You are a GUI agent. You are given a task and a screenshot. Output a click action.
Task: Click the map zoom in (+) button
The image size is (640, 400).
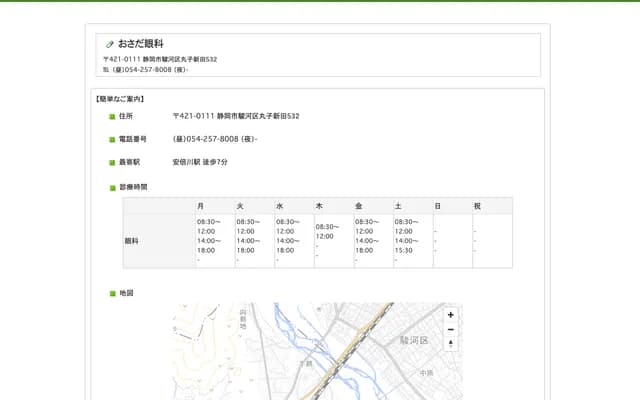click(x=450, y=315)
